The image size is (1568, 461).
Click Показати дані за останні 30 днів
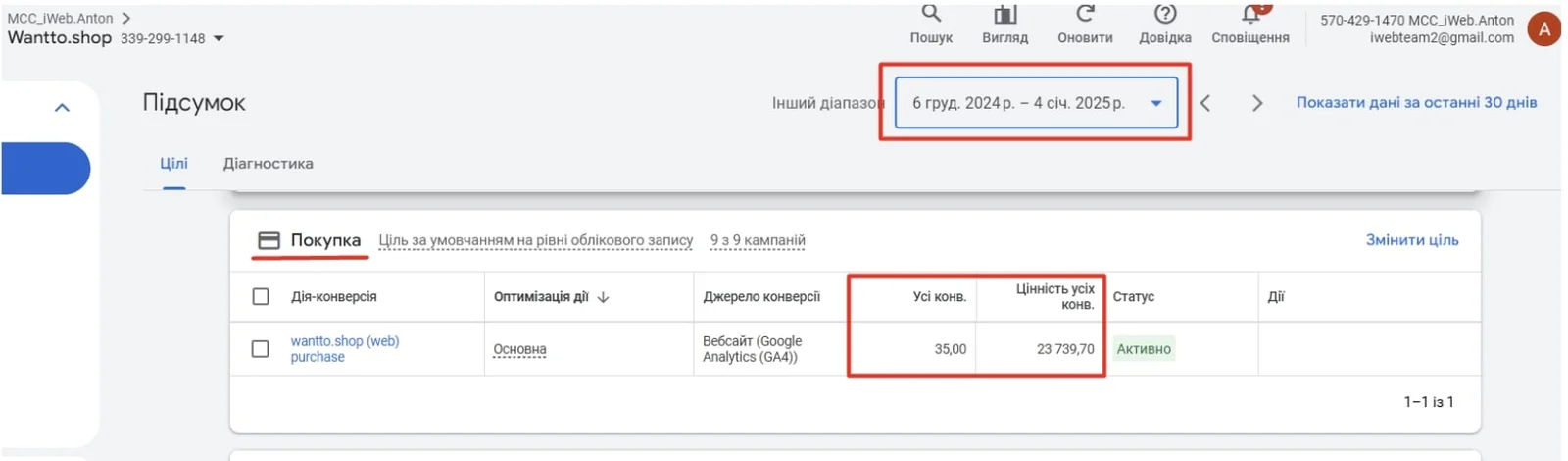1416,102
